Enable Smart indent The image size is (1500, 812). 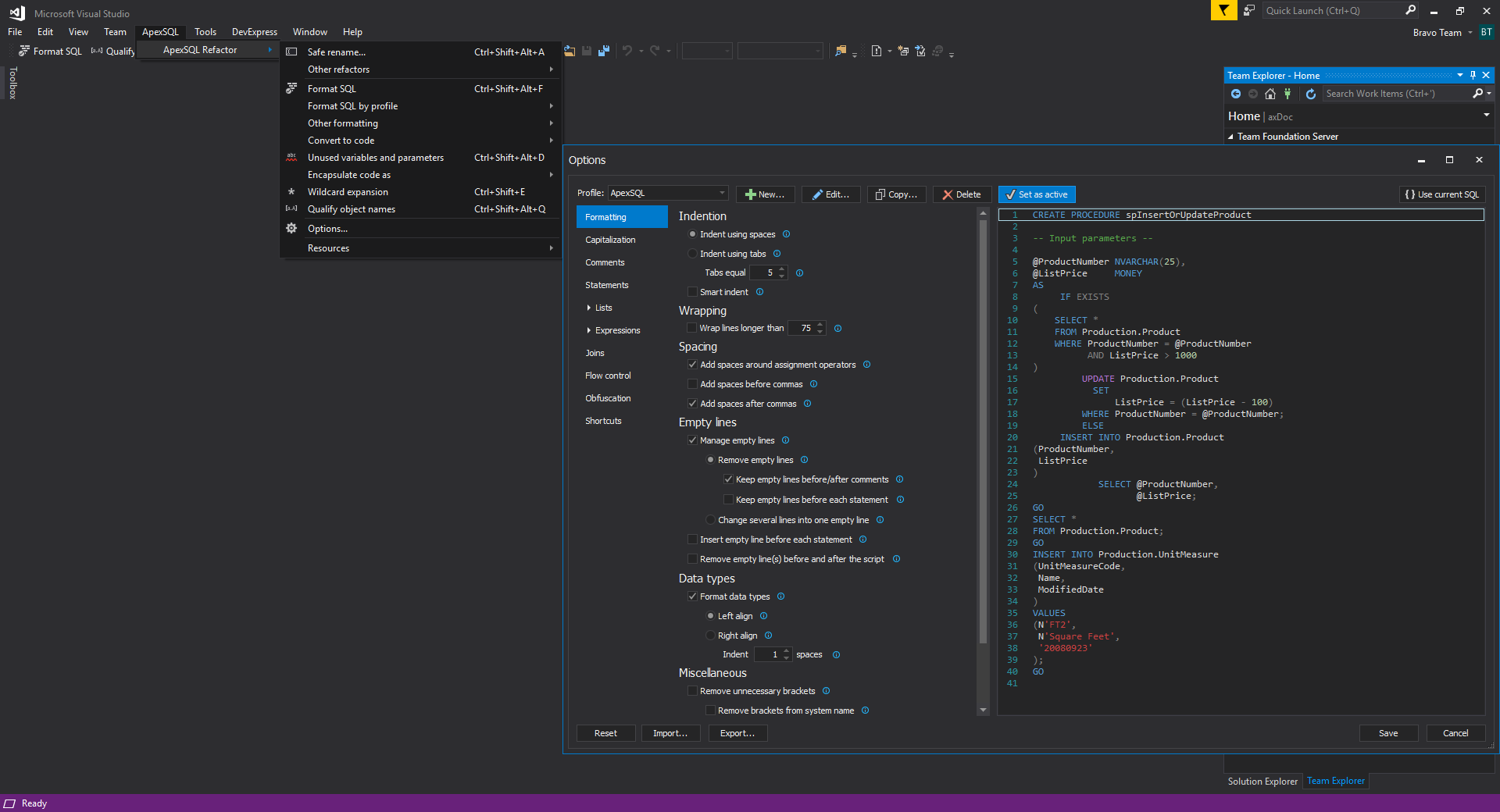(x=692, y=292)
